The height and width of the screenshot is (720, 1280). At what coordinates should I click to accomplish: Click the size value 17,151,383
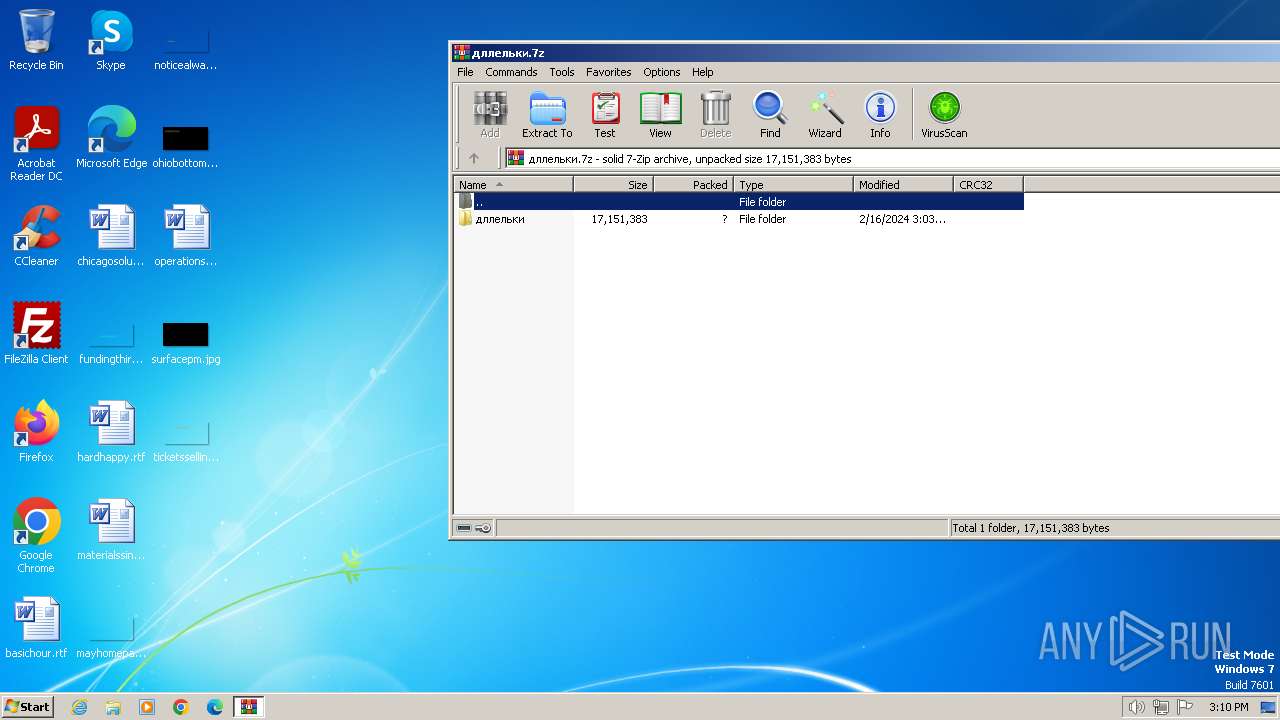tap(619, 218)
